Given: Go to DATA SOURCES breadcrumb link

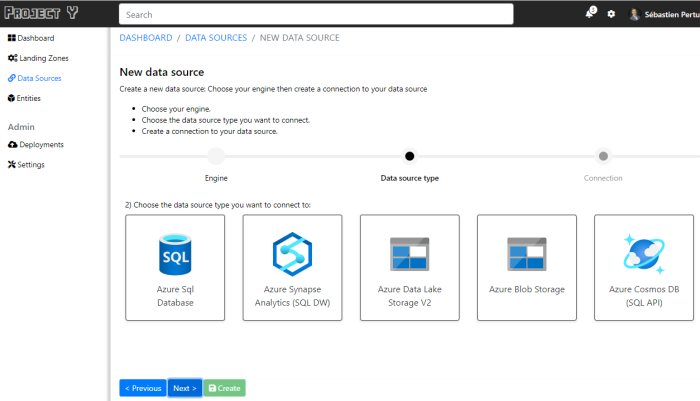Looking at the screenshot, I should (x=216, y=38).
